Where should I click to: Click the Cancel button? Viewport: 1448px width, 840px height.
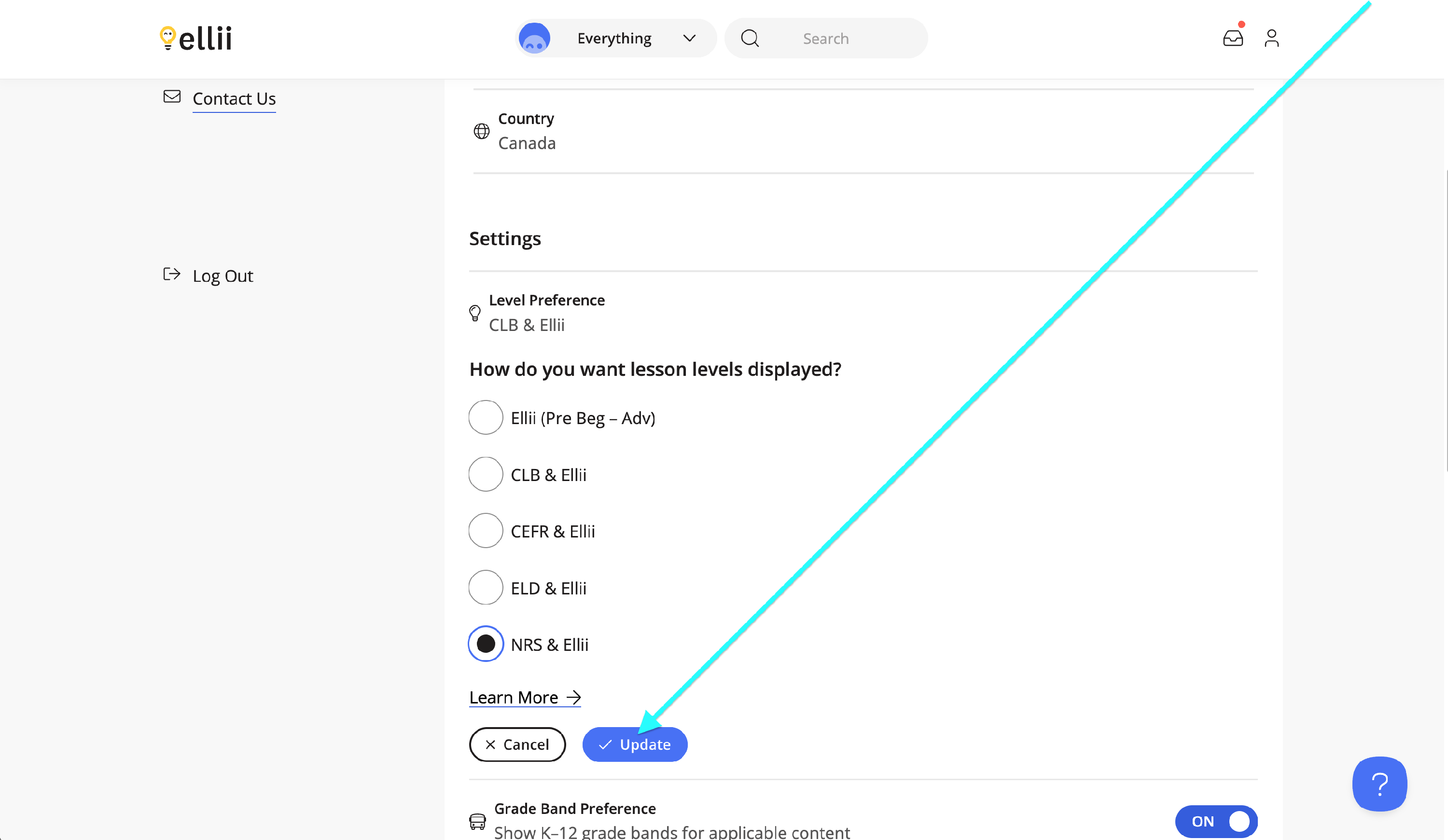[517, 744]
